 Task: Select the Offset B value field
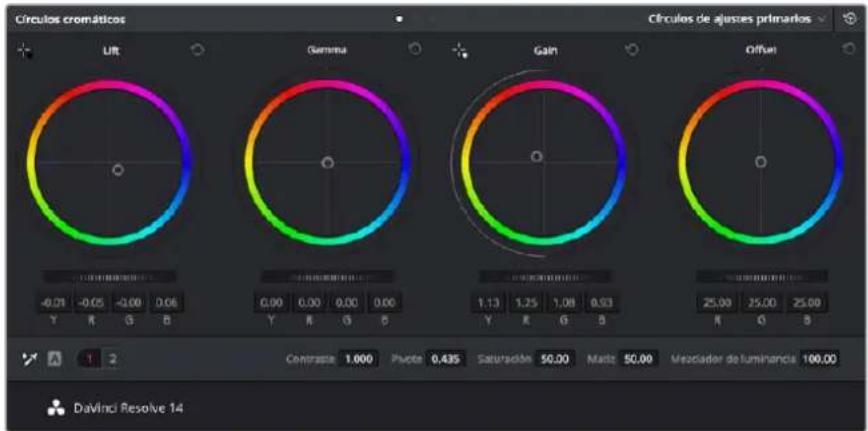click(x=809, y=303)
